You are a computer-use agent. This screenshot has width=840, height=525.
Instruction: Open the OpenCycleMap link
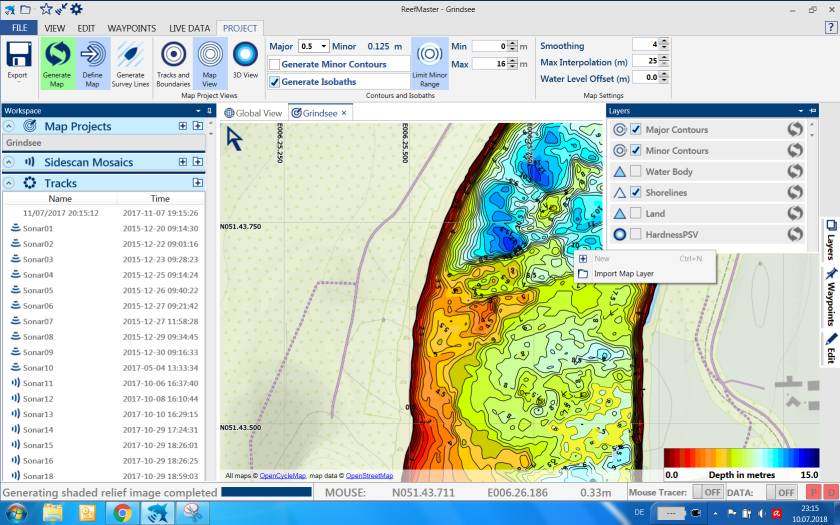(283, 475)
